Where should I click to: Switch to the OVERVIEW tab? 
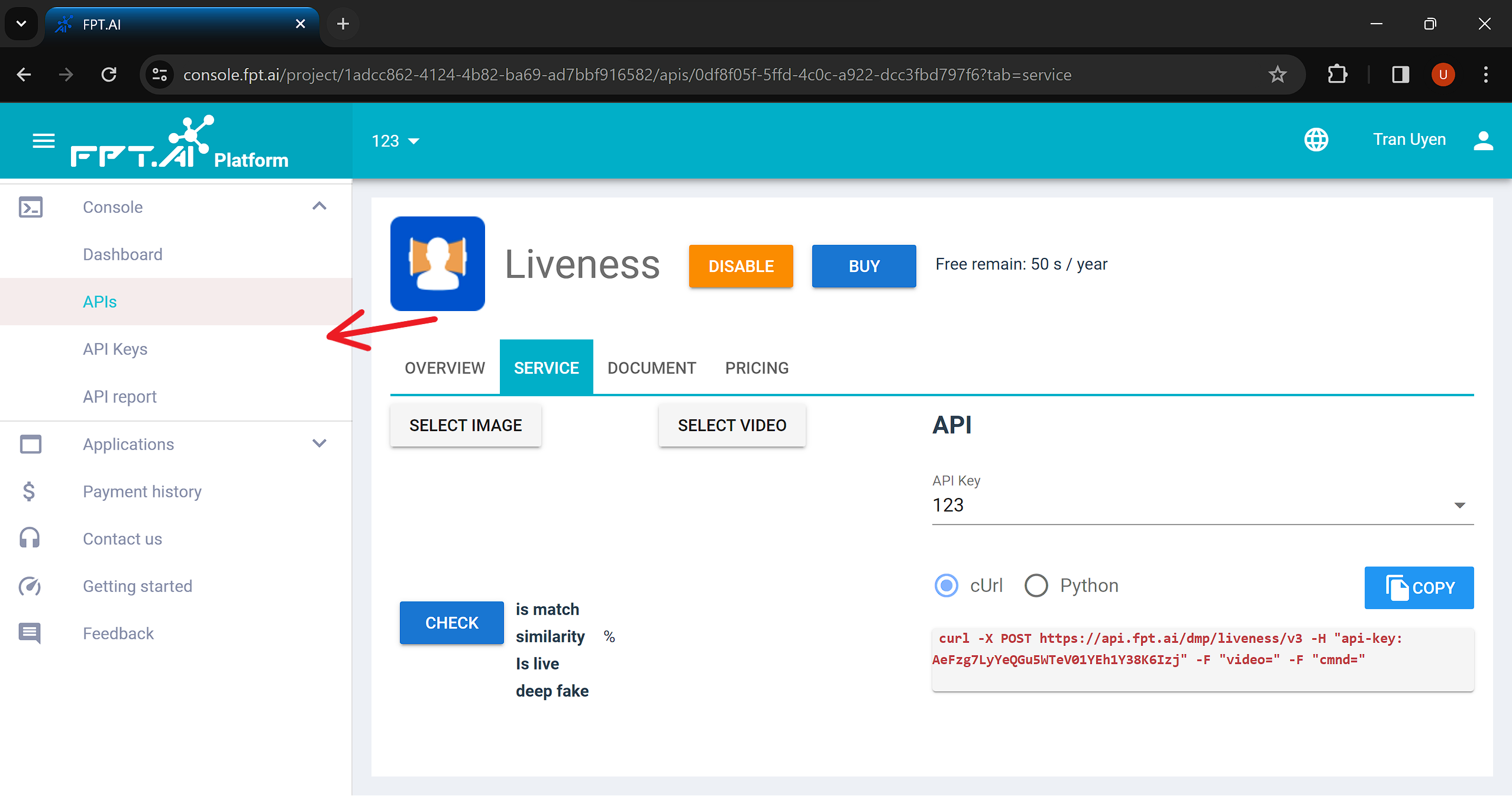[x=445, y=368]
